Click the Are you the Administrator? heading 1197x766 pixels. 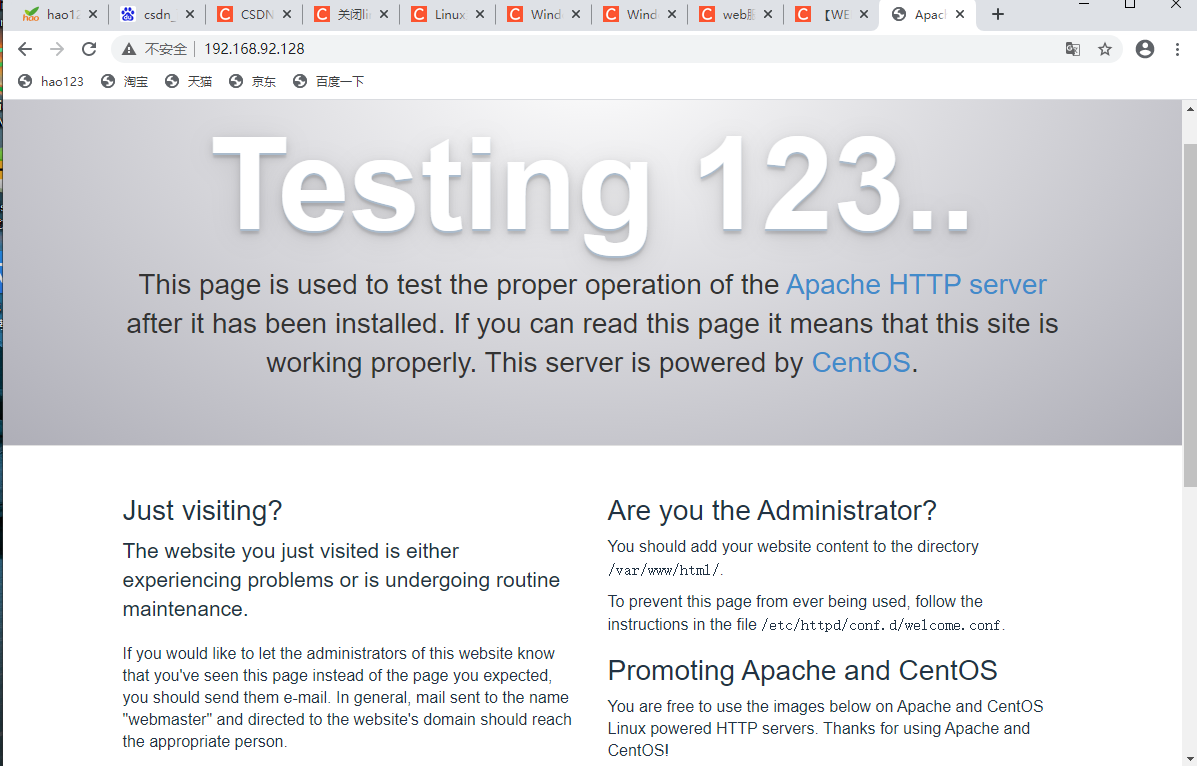click(772, 510)
